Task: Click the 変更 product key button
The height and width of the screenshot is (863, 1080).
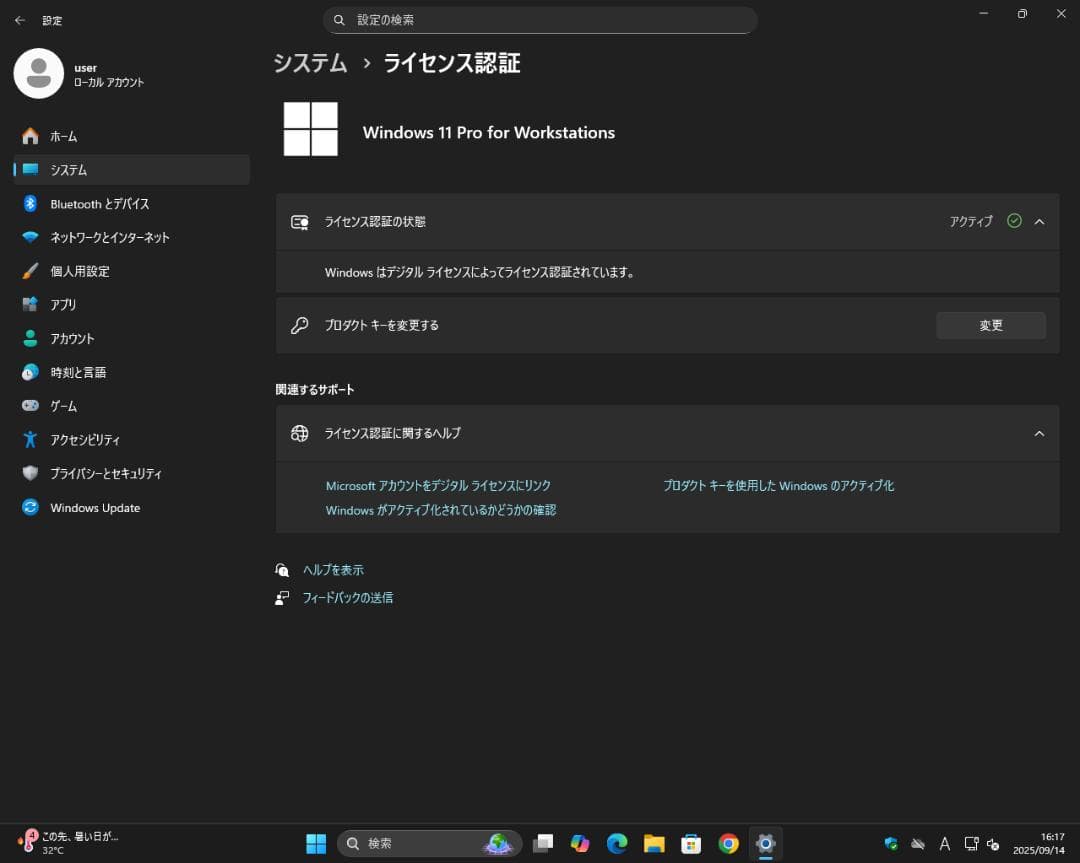Action: (x=990, y=325)
